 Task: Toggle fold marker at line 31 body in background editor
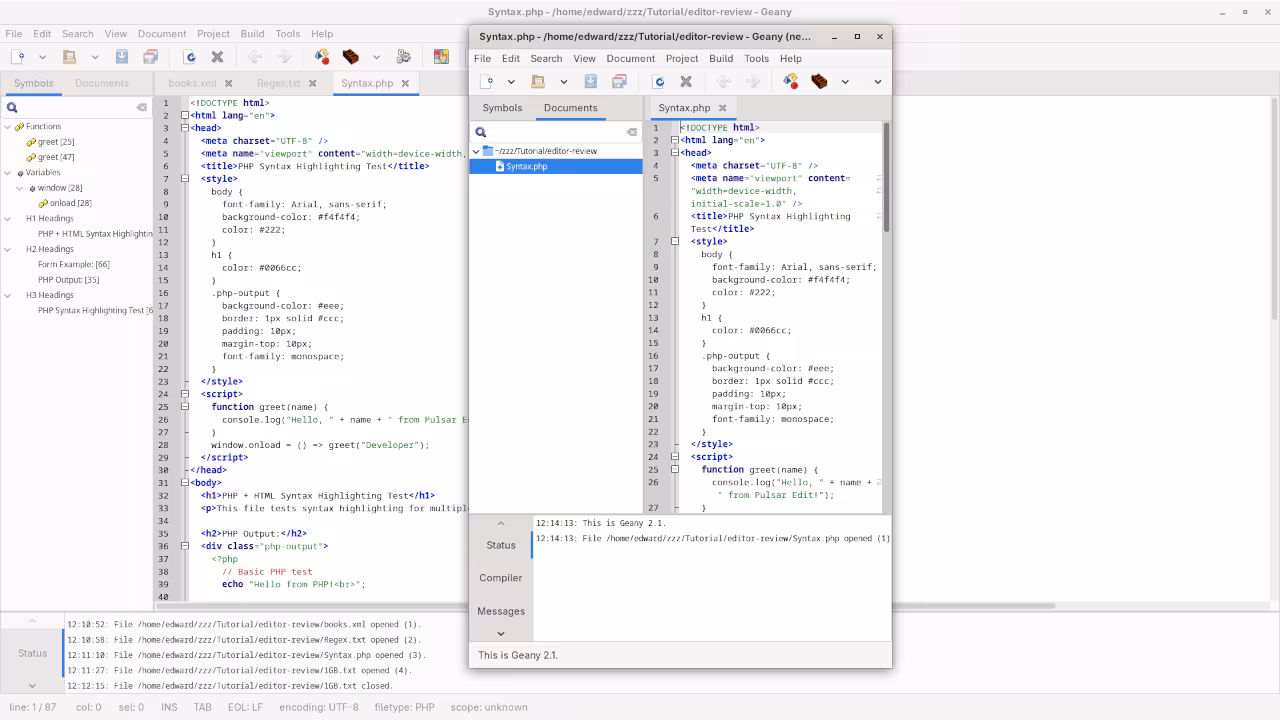click(185, 483)
